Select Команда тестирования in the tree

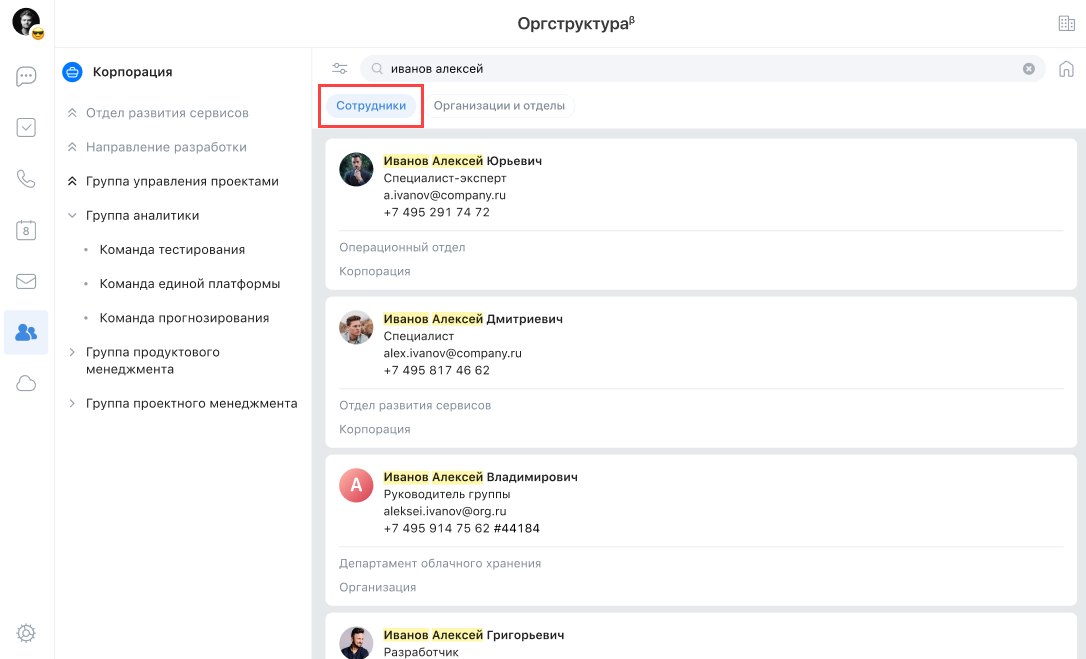(172, 250)
